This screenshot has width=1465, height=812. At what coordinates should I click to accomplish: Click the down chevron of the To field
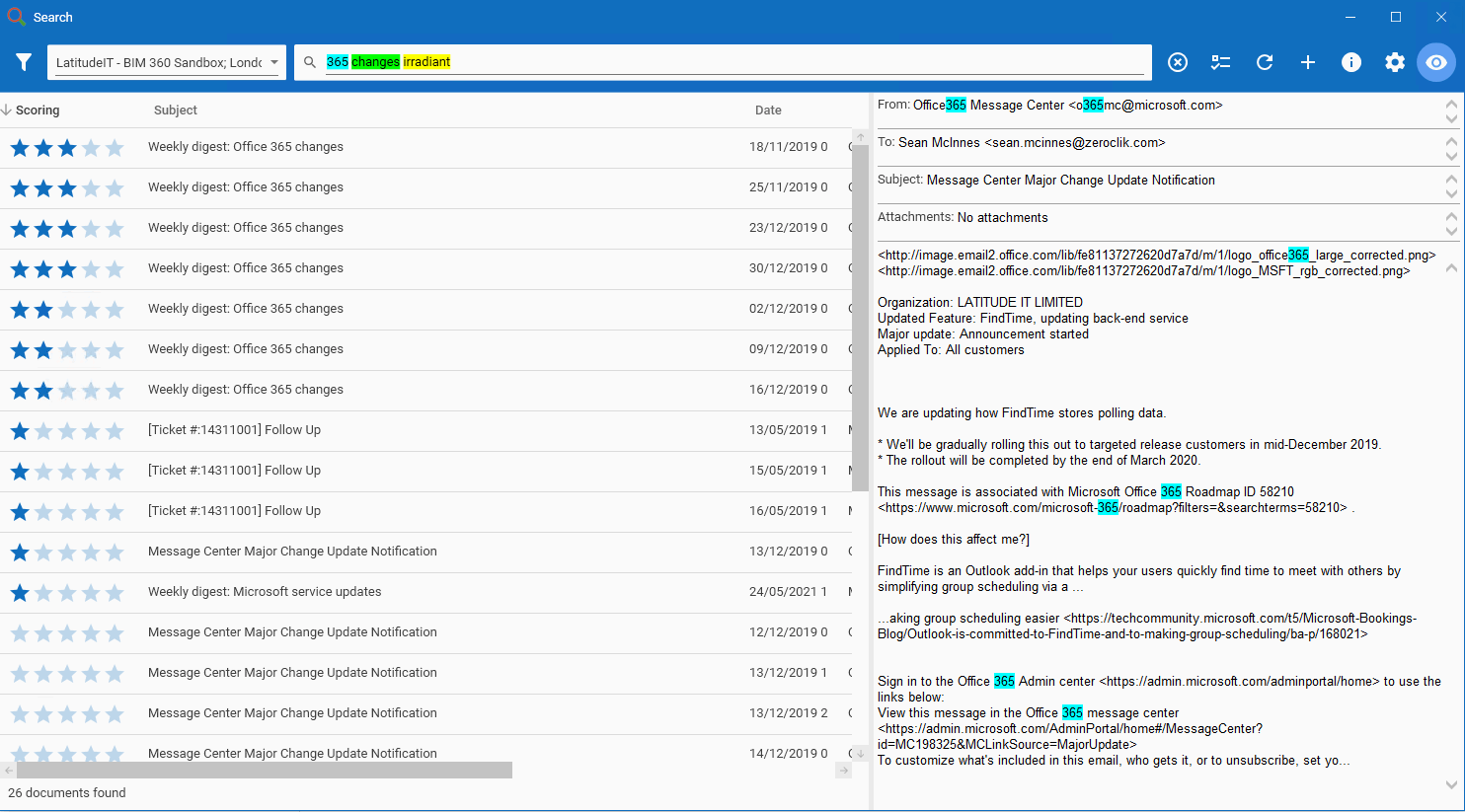pyautogui.click(x=1451, y=156)
